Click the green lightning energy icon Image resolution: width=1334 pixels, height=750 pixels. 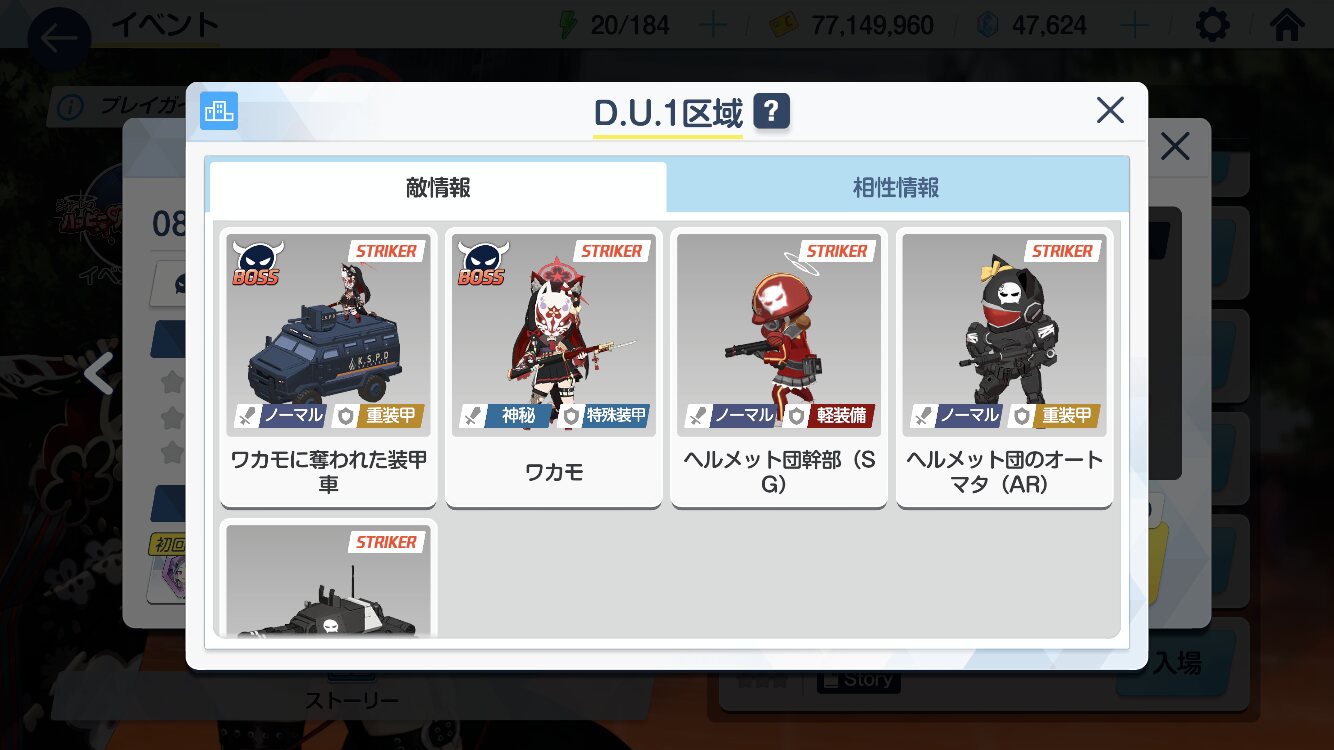click(x=568, y=24)
